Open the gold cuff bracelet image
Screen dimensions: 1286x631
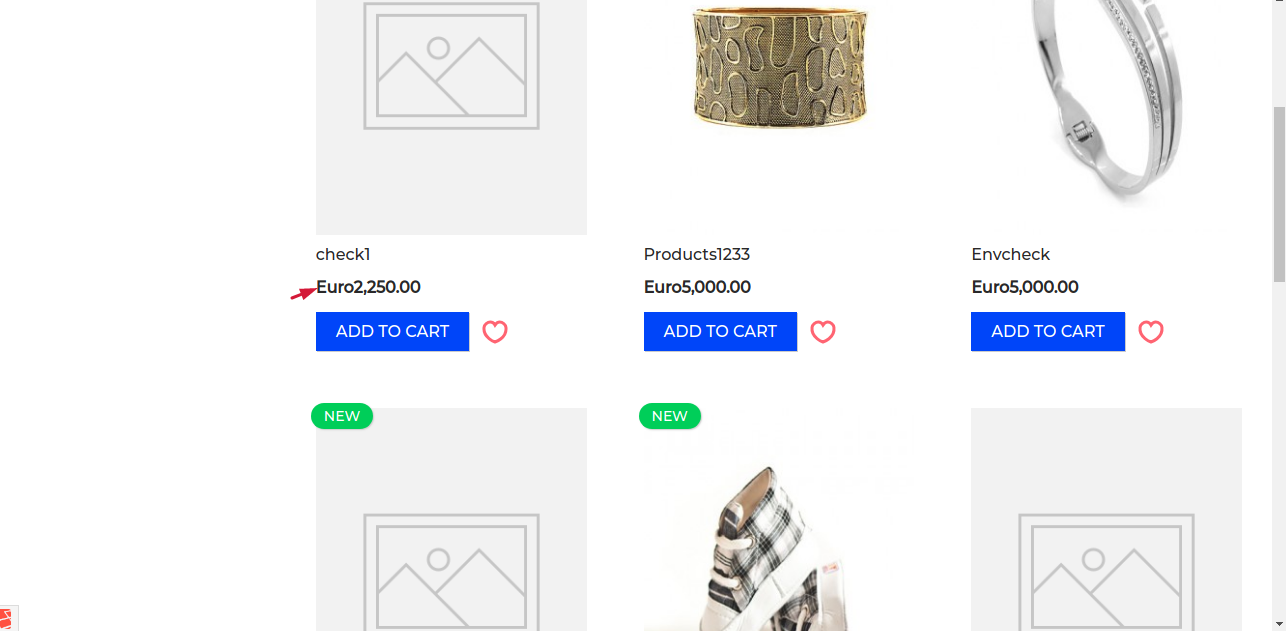coord(780,68)
